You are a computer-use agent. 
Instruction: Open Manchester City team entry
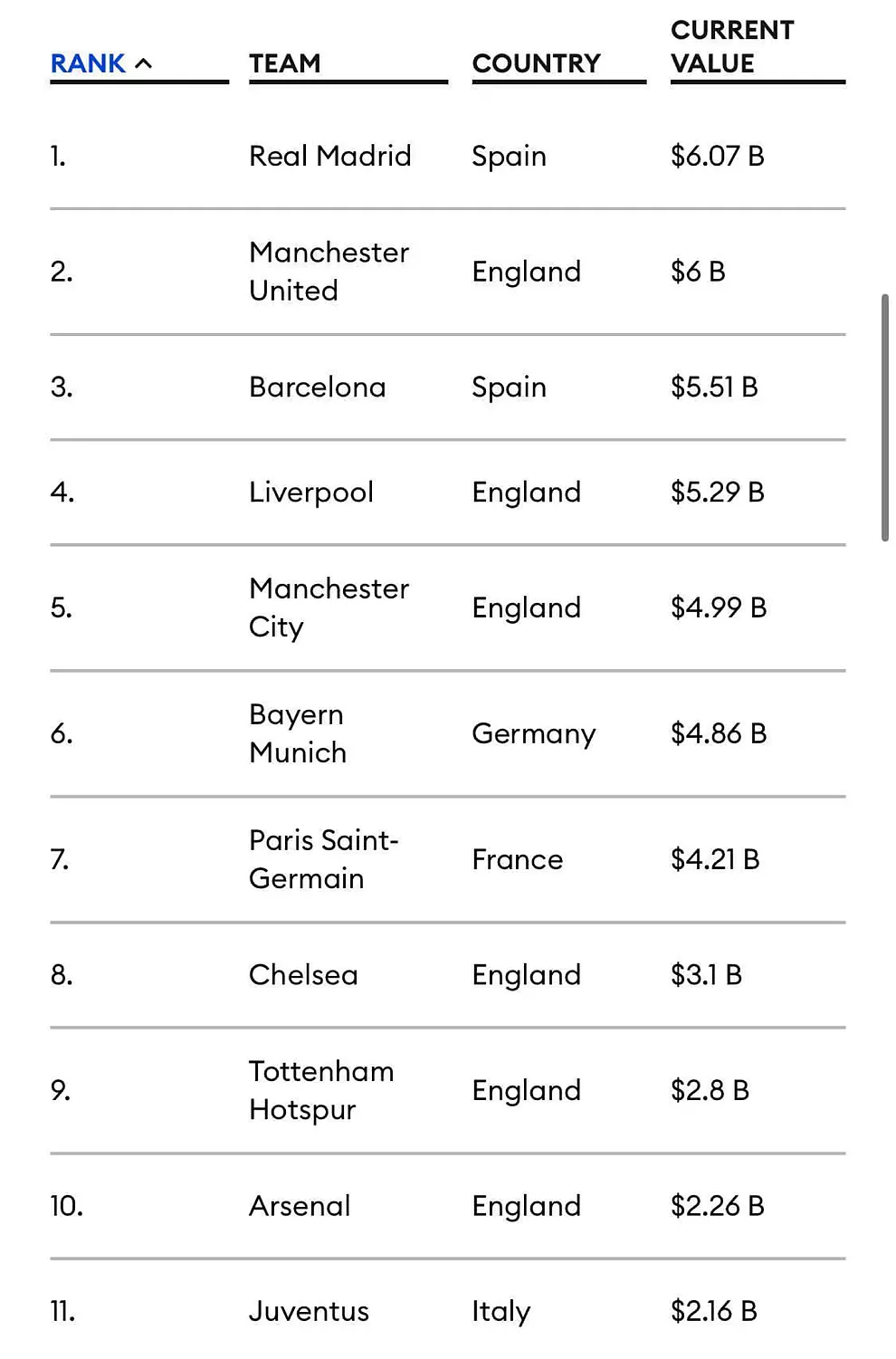(329, 608)
